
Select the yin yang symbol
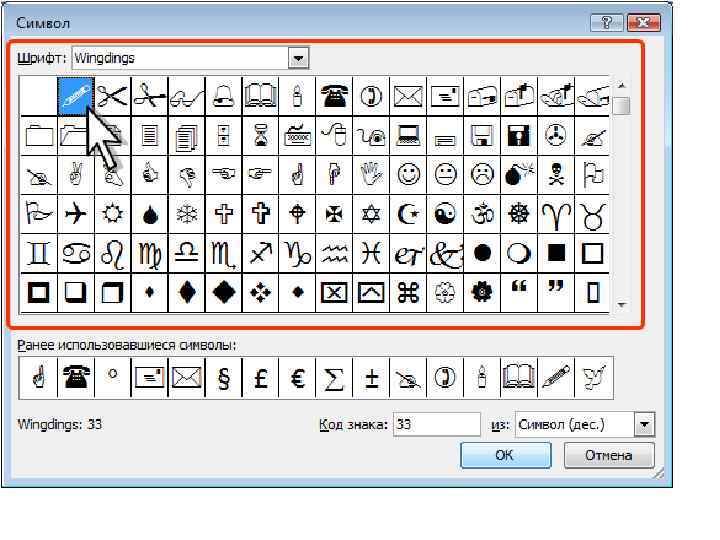[x=445, y=214]
